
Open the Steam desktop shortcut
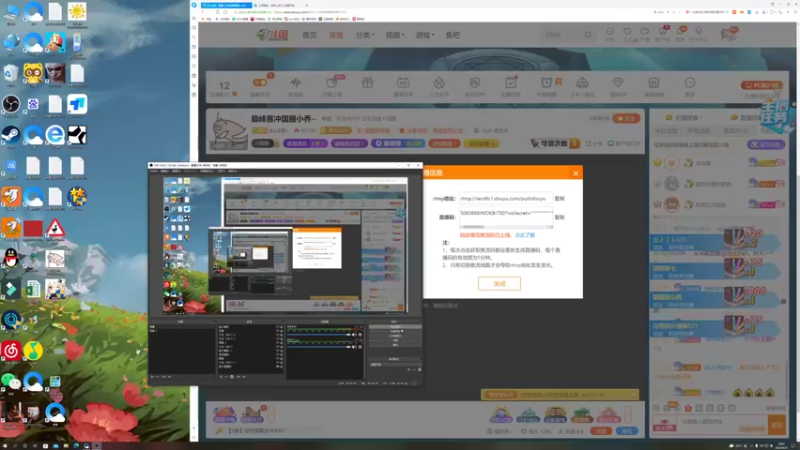point(11,135)
